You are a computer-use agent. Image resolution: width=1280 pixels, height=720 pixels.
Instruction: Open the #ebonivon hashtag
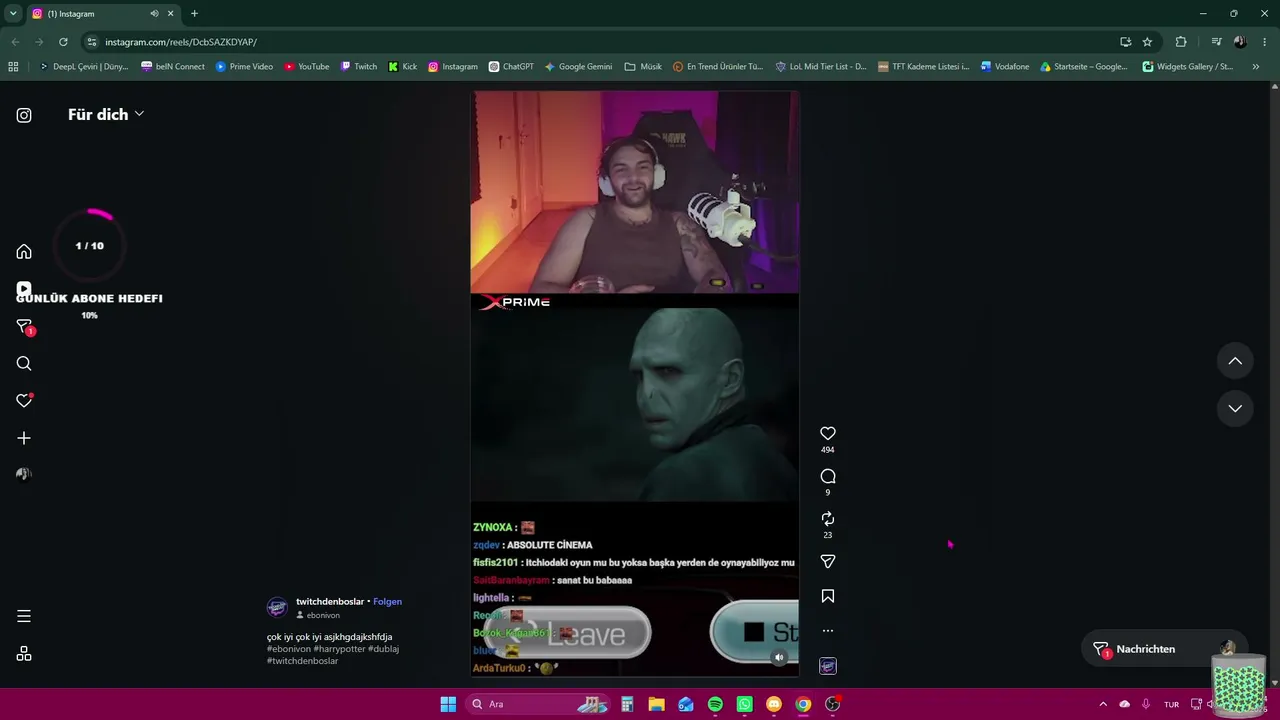tap(289, 649)
